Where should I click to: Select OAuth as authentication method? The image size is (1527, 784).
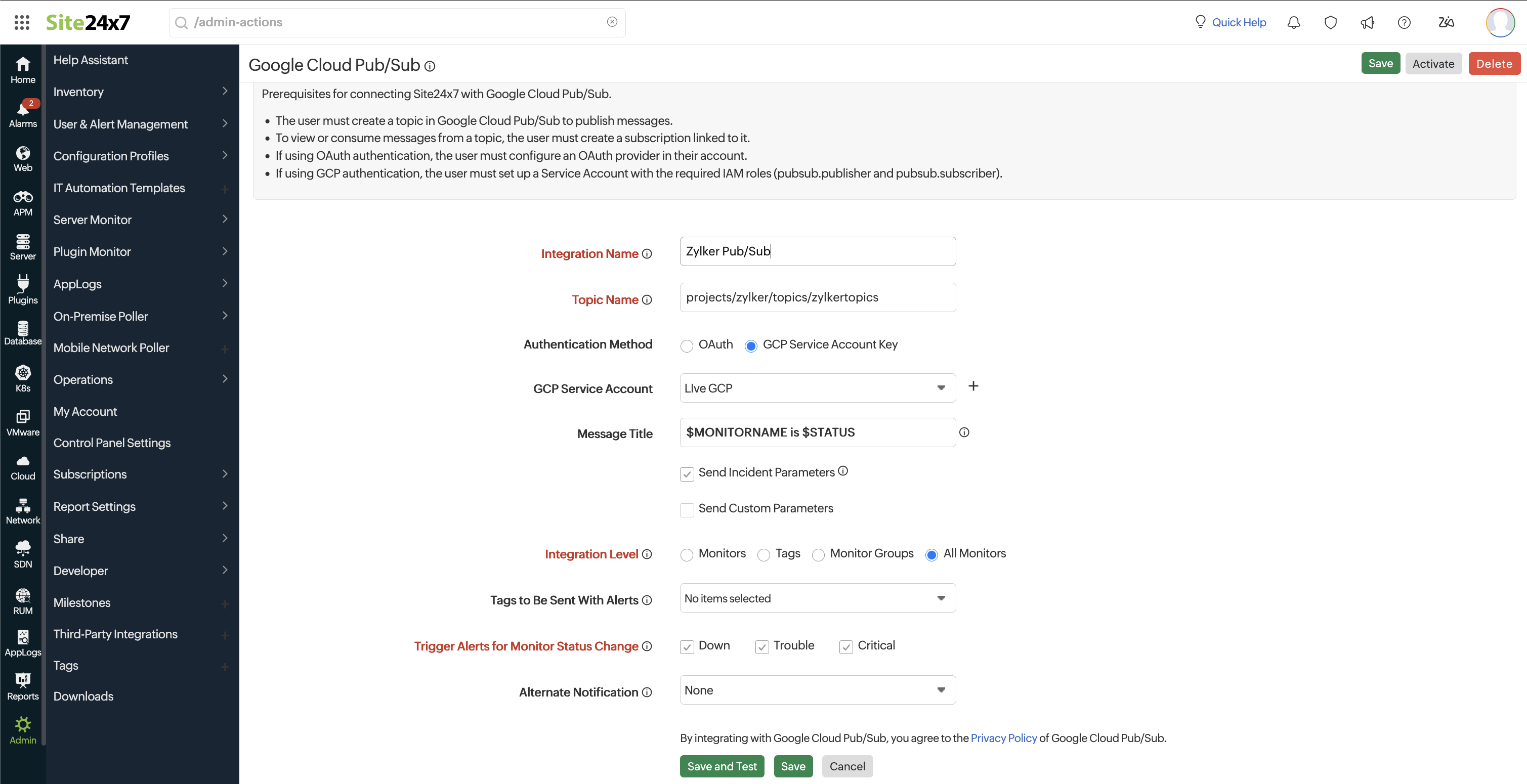(687, 345)
